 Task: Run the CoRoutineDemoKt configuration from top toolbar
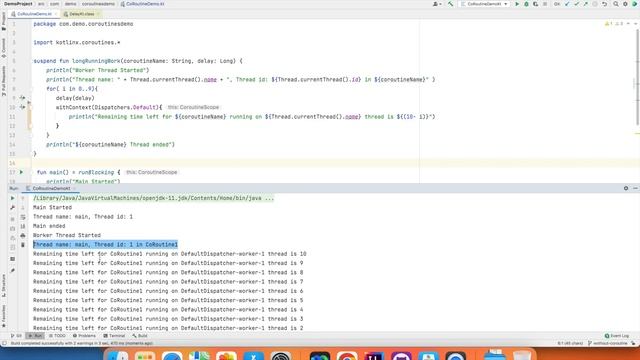pos(517,4)
